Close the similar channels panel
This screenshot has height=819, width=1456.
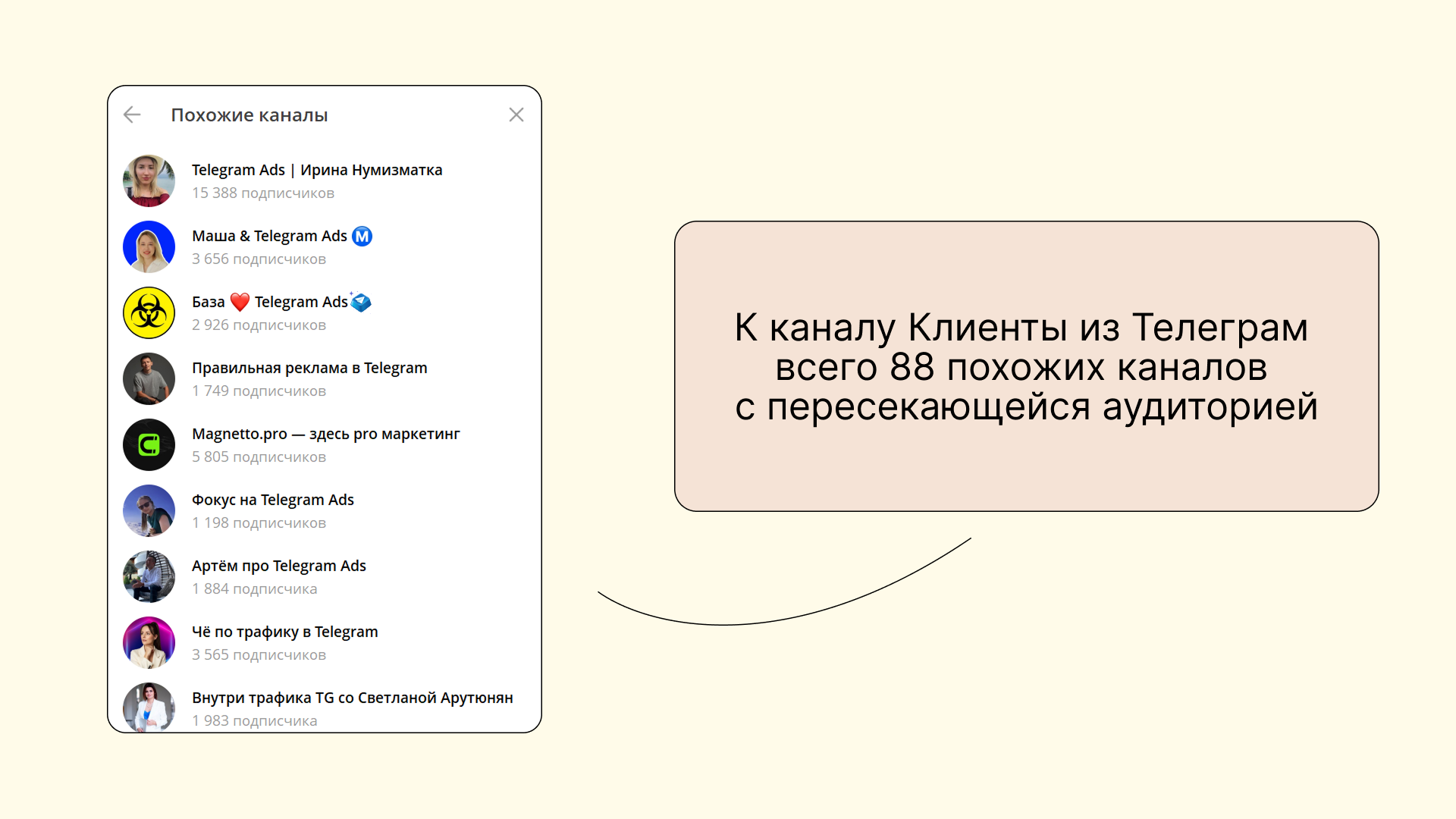[x=516, y=115]
